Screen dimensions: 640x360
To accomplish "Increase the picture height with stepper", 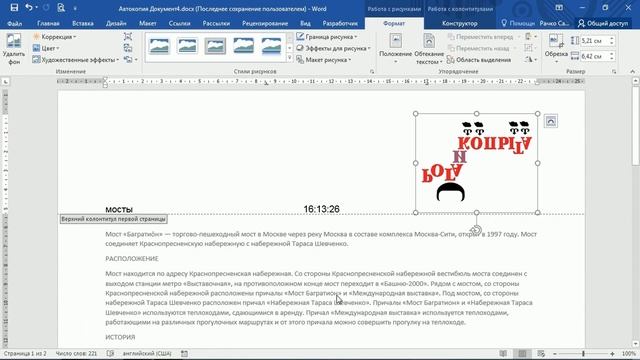I will coord(611,39).
